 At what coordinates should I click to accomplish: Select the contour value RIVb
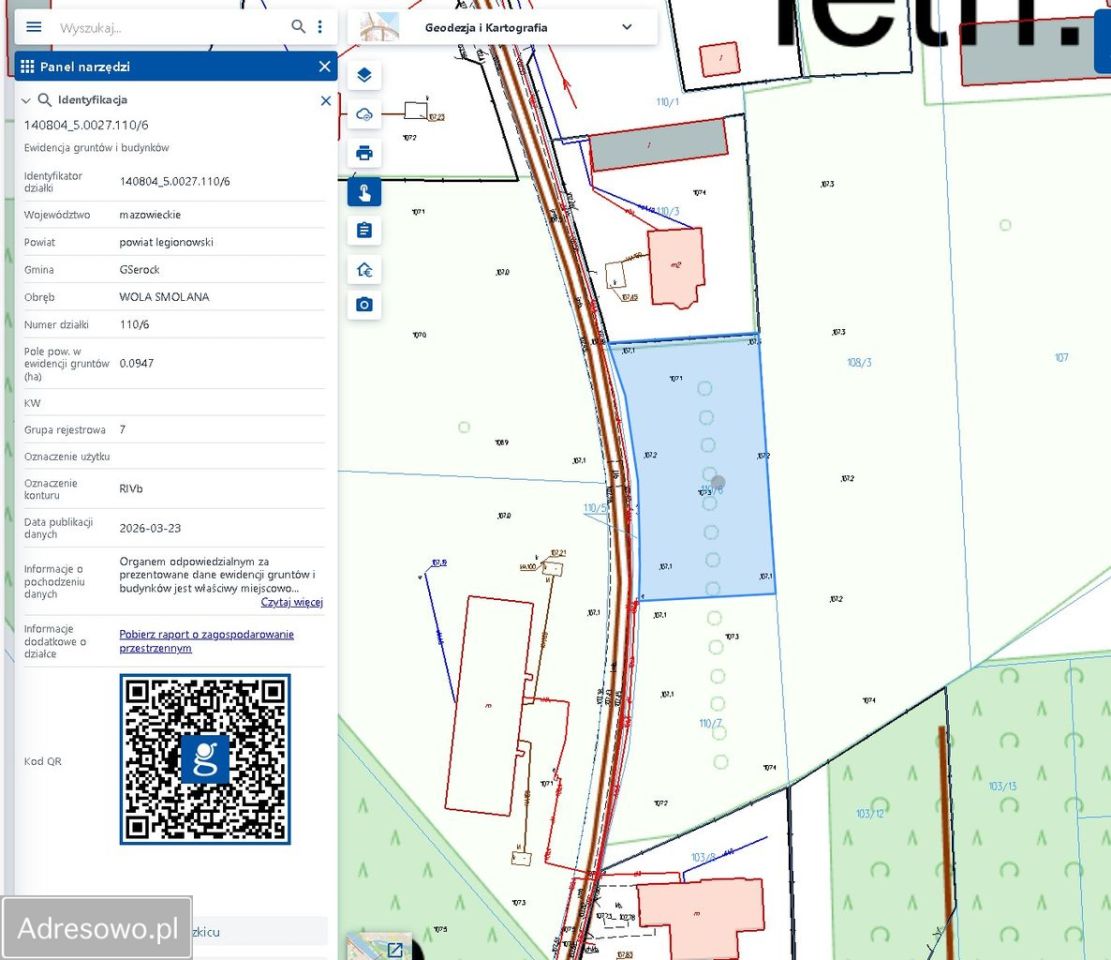[131, 489]
